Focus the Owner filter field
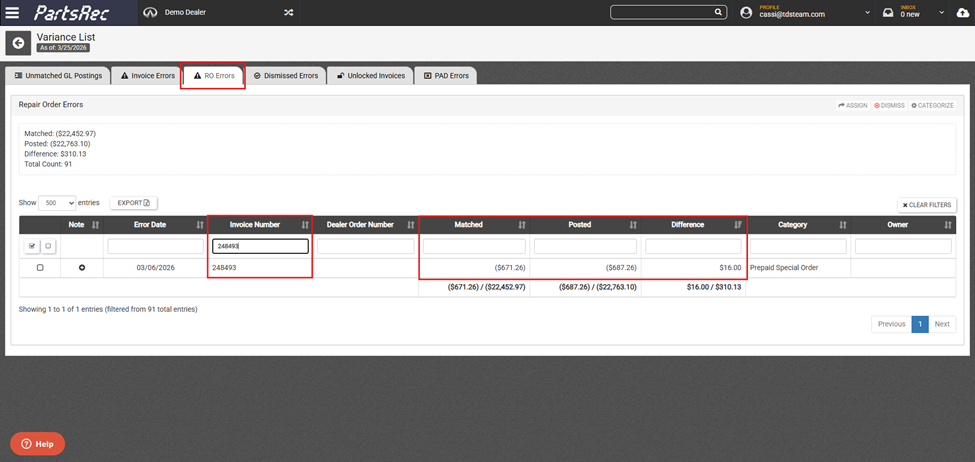This screenshot has height=462, width=975. pyautogui.click(x=903, y=247)
